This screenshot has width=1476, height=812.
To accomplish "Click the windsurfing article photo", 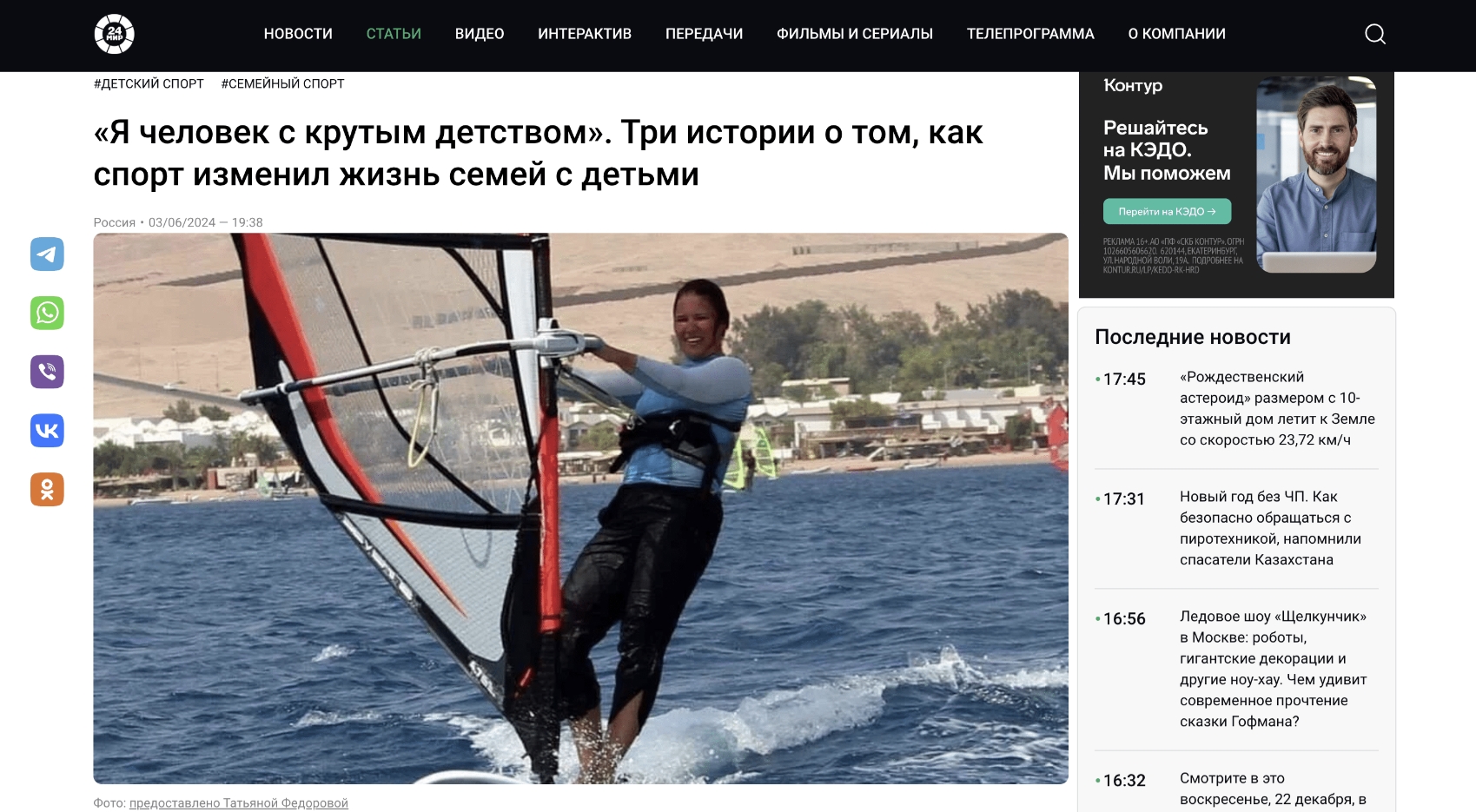I will (580, 509).
